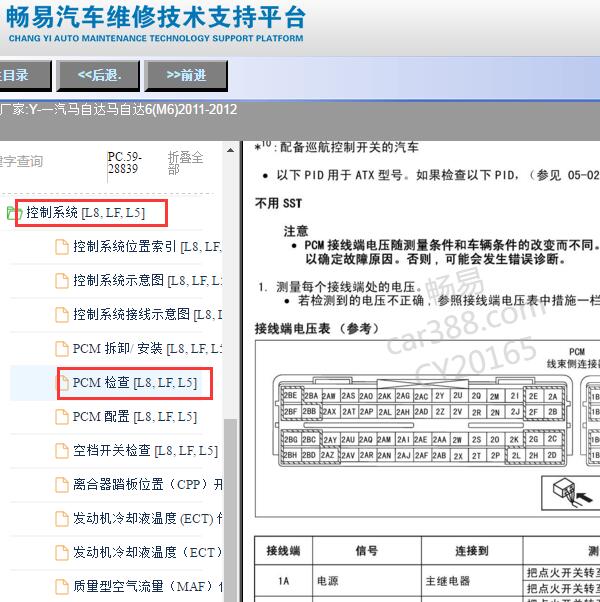Viewport: 600px width, 602px height.
Task: Click the 畅易汽车维修技术支持平台 logo title
Action: point(155,17)
